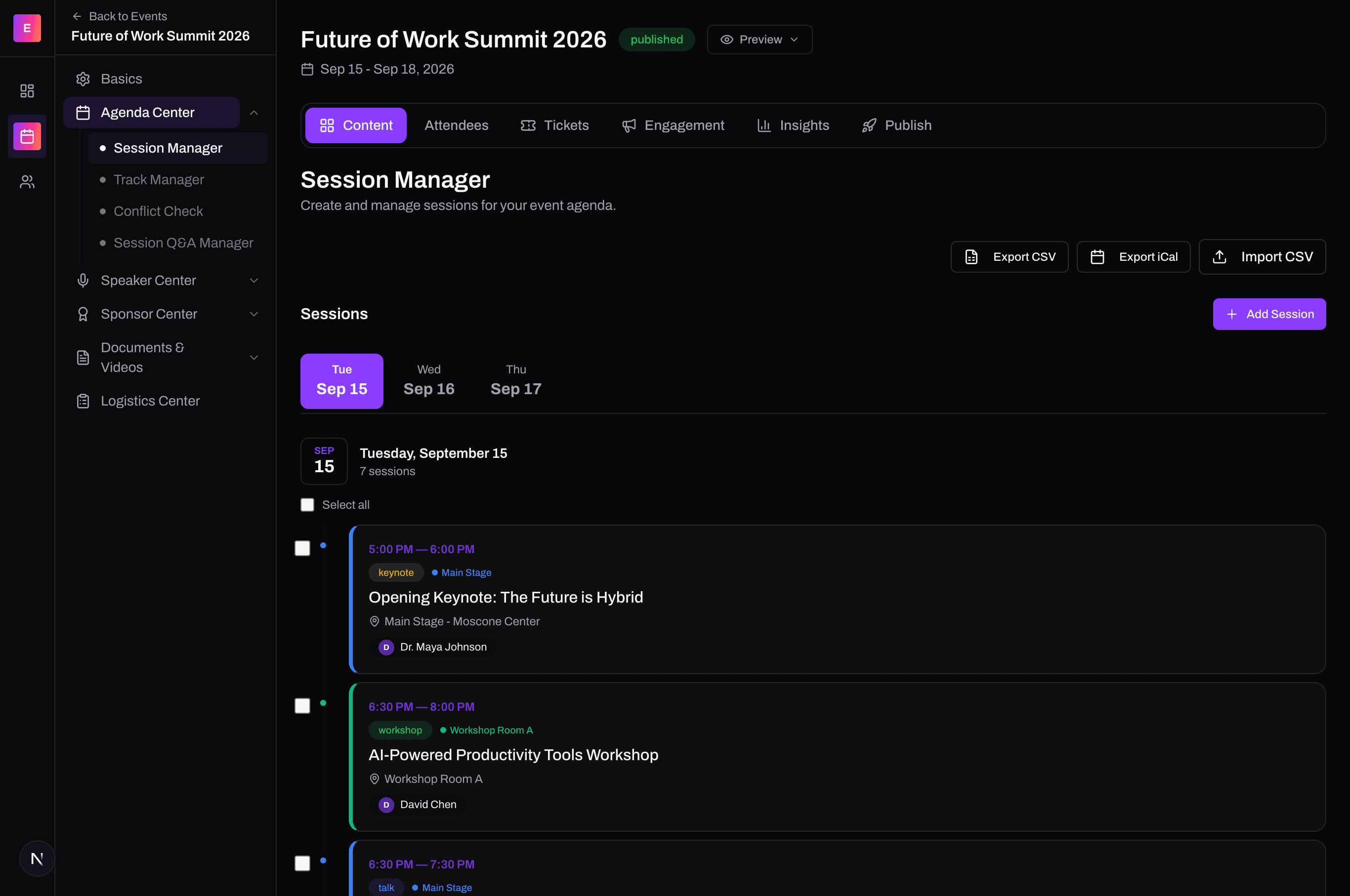Click the Dr. Maya Johnson speaker chip

point(433,647)
